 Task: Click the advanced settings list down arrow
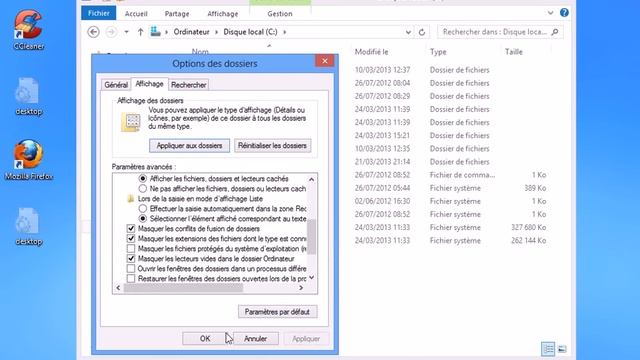click(311, 278)
